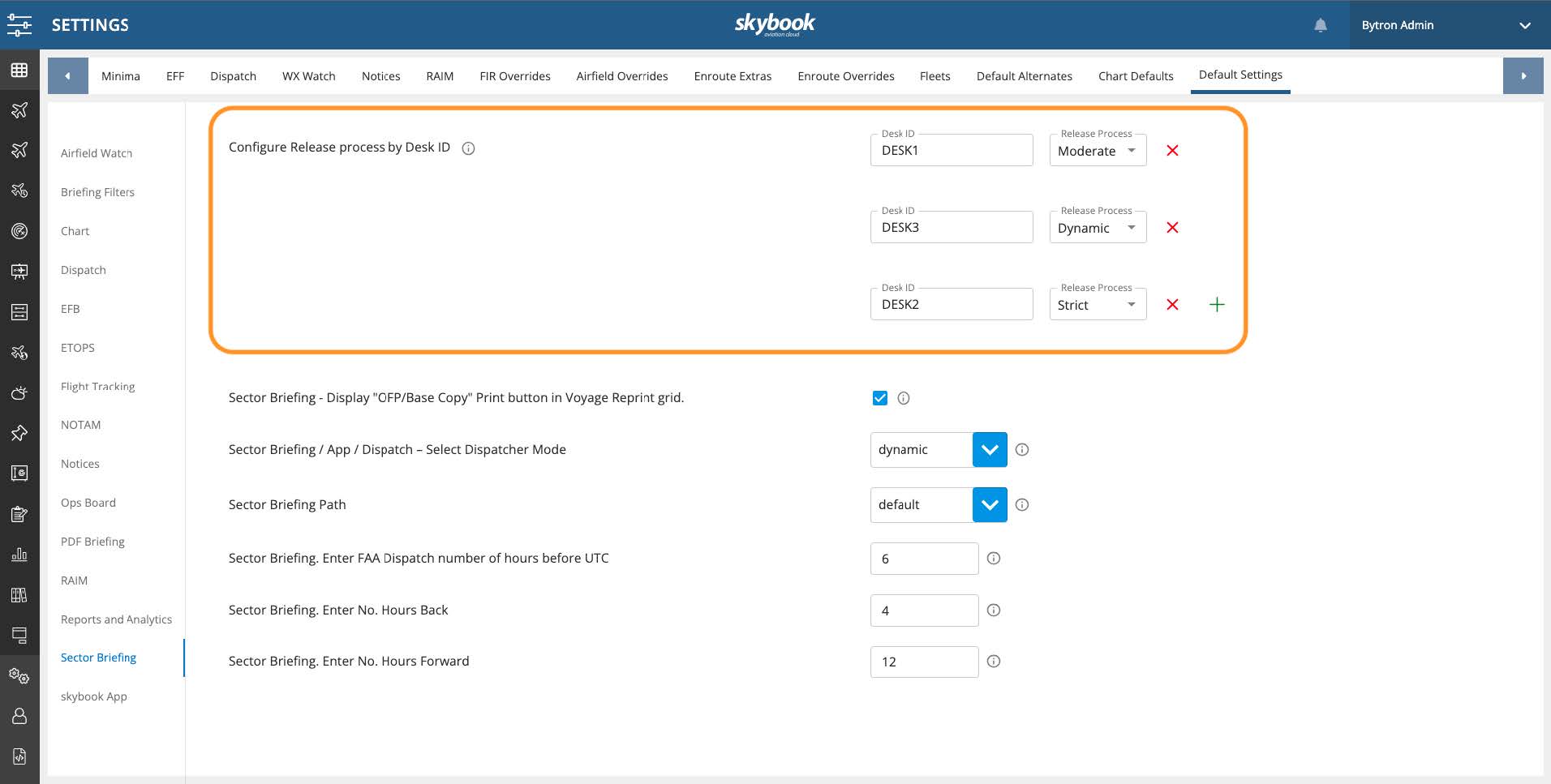The width and height of the screenshot is (1551, 784).
Task: Remove the DESK2 row with red X
Action: 1172,305
